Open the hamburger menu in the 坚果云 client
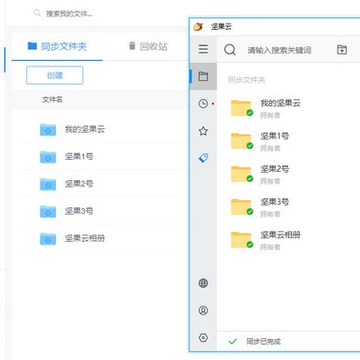Viewport: 360px width, 360px height. coord(203,49)
